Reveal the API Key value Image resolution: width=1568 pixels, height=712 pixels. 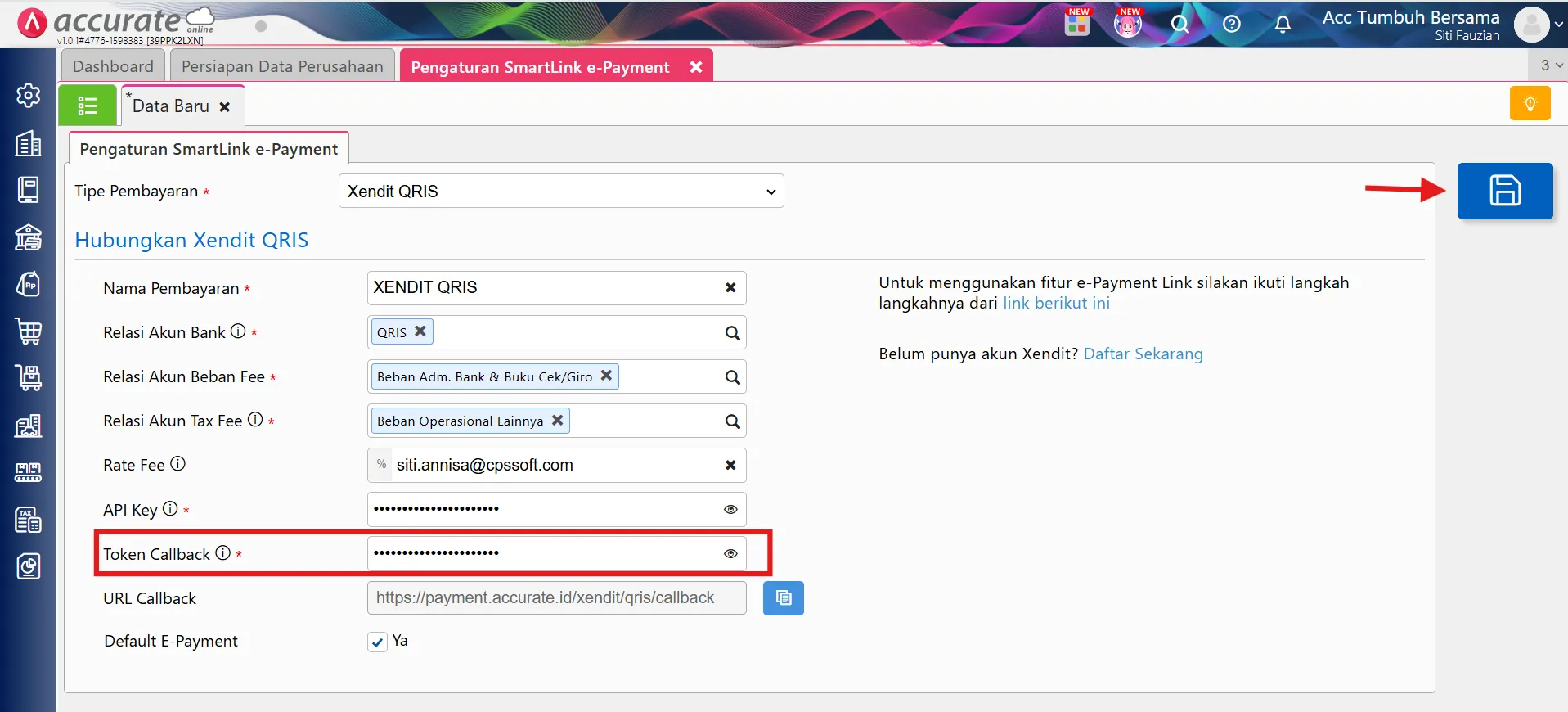pyautogui.click(x=730, y=509)
